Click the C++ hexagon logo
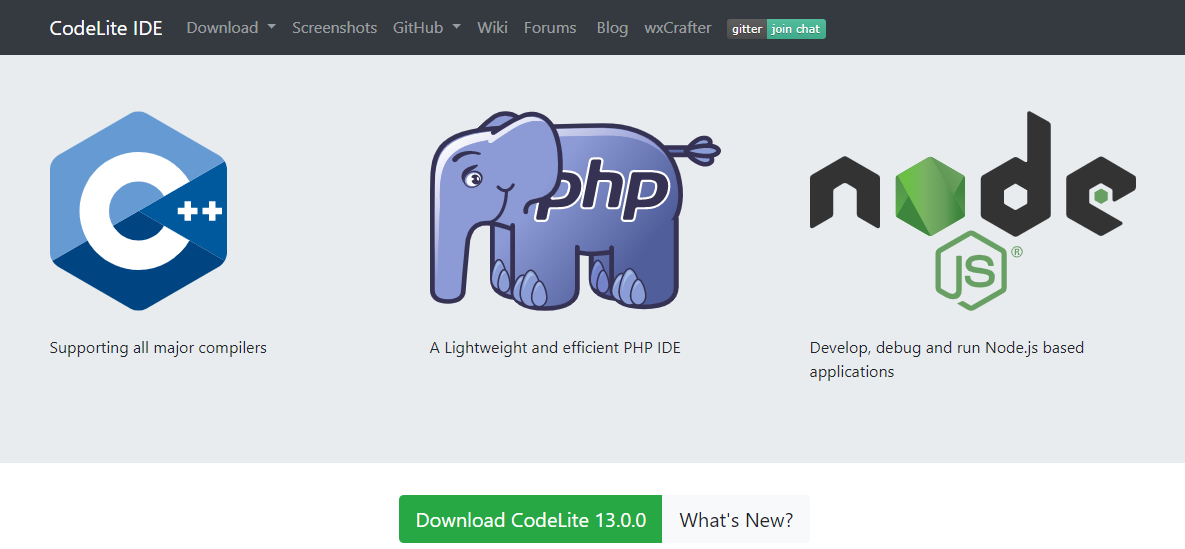 [x=138, y=210]
